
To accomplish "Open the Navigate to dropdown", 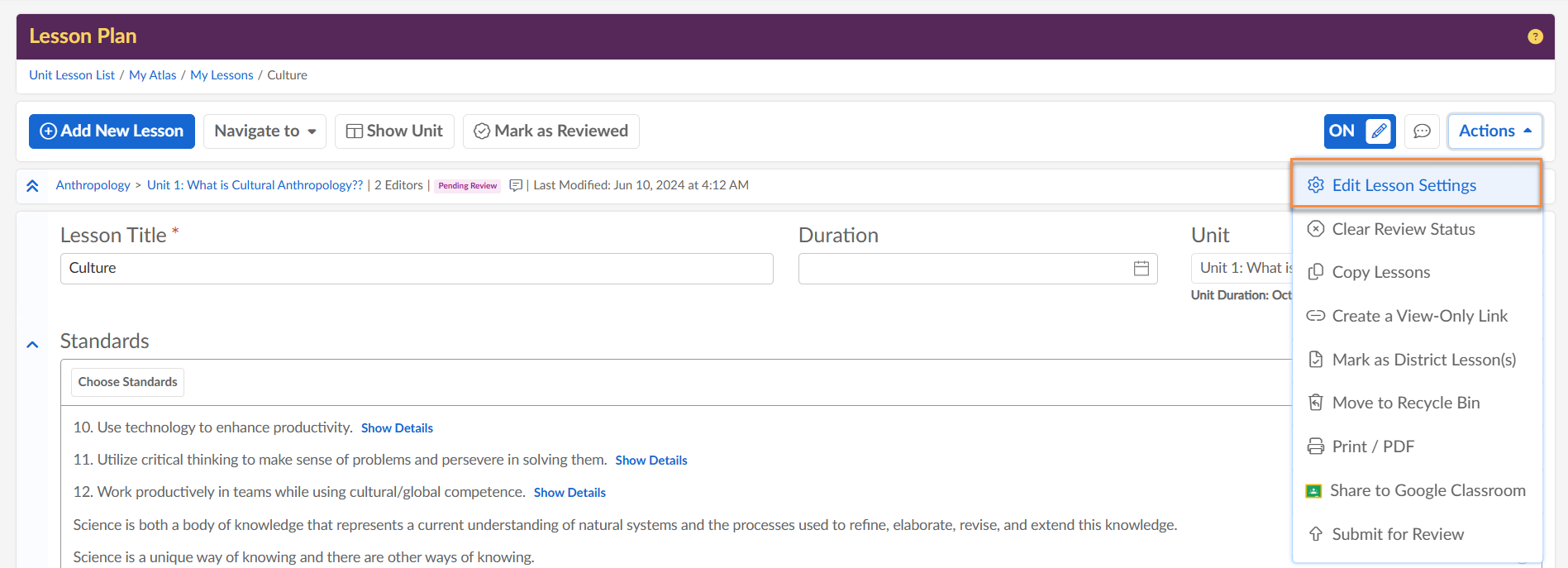I will point(265,131).
